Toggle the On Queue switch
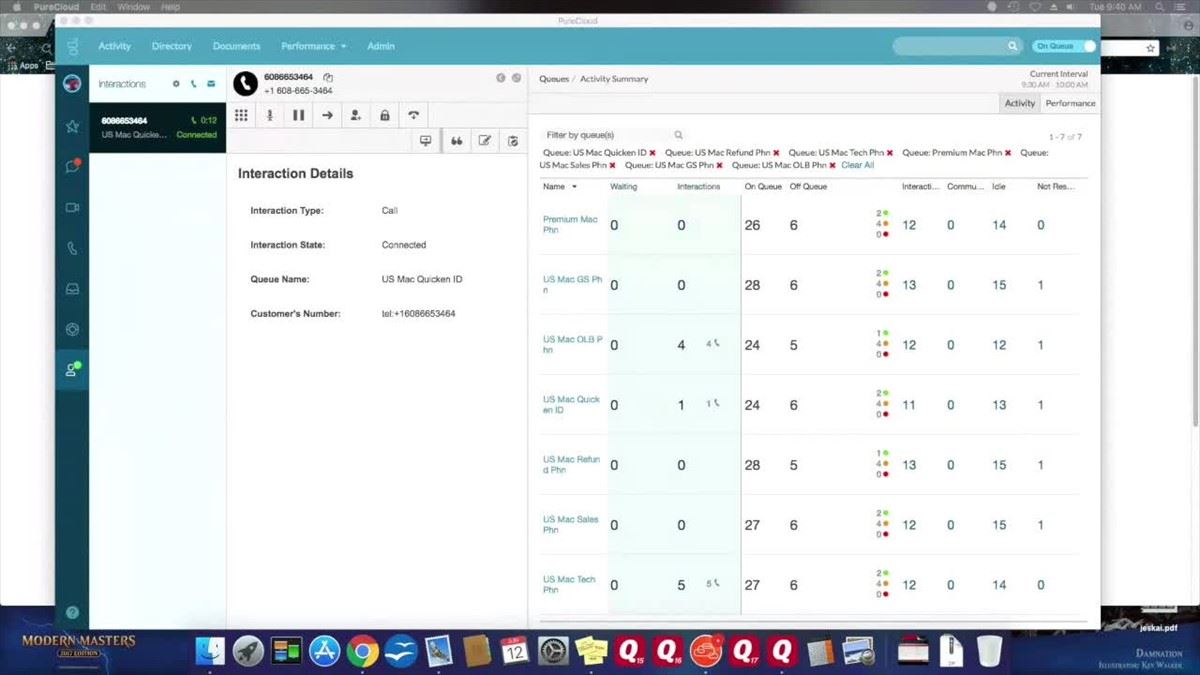This screenshot has width=1200, height=675. pos(1064,46)
